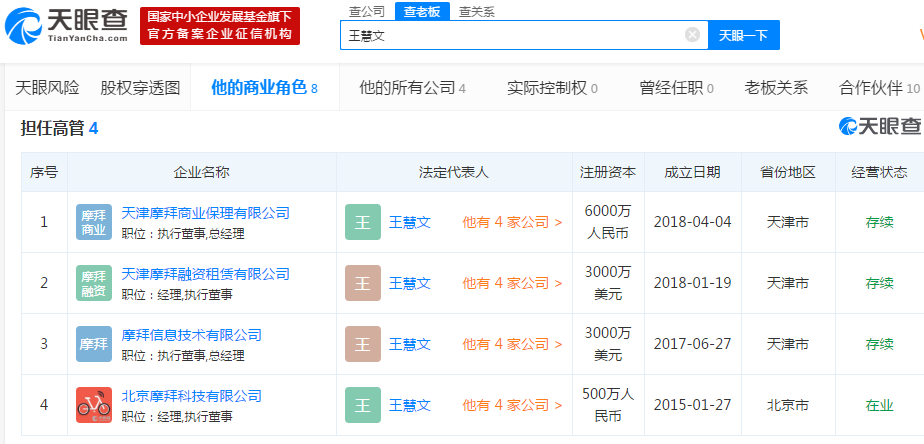This screenshot has height=444, width=924.
Task: Click the date 2015-01-27
Action: (692, 405)
